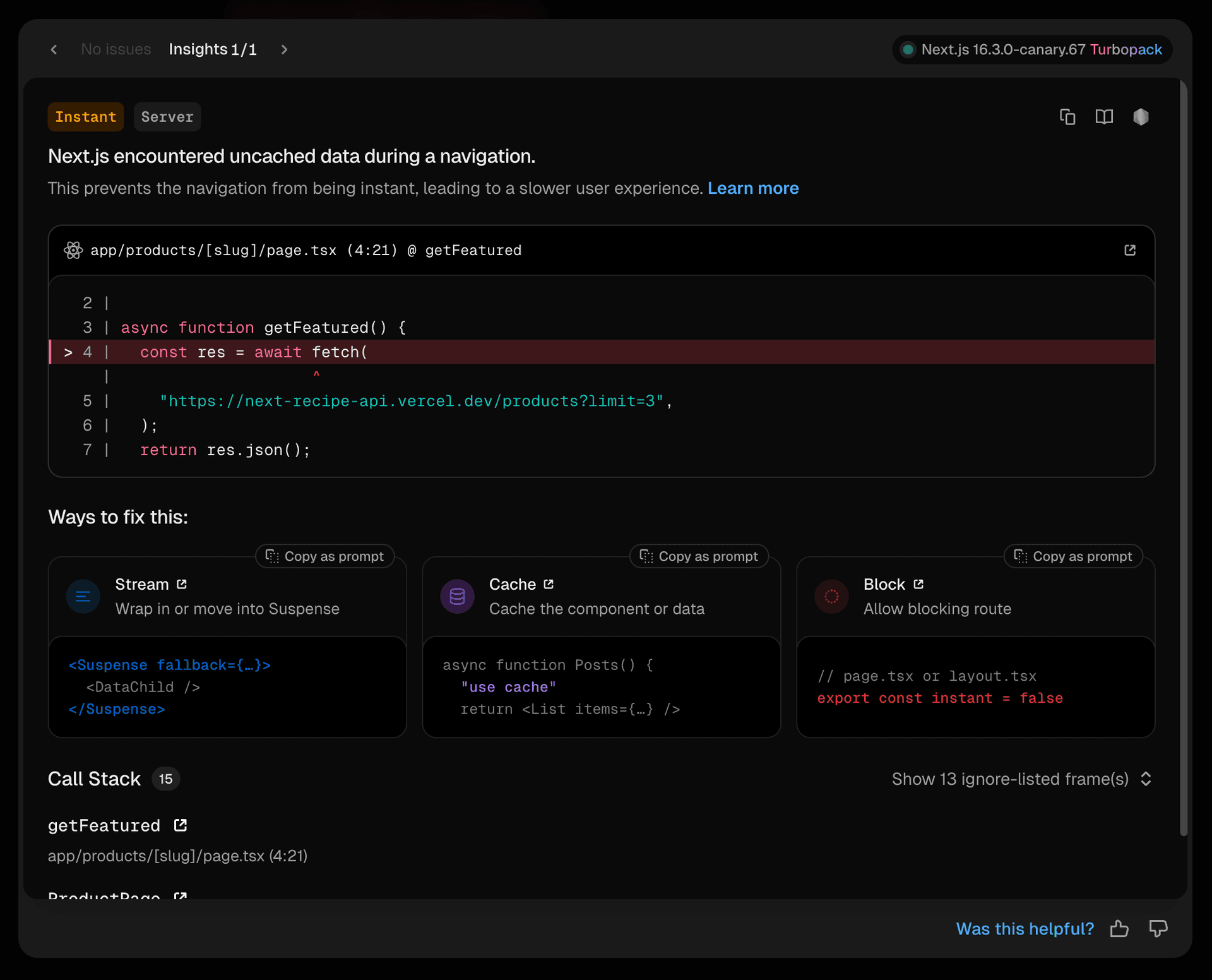
Task: Open the docs book icon
Action: pos(1104,117)
